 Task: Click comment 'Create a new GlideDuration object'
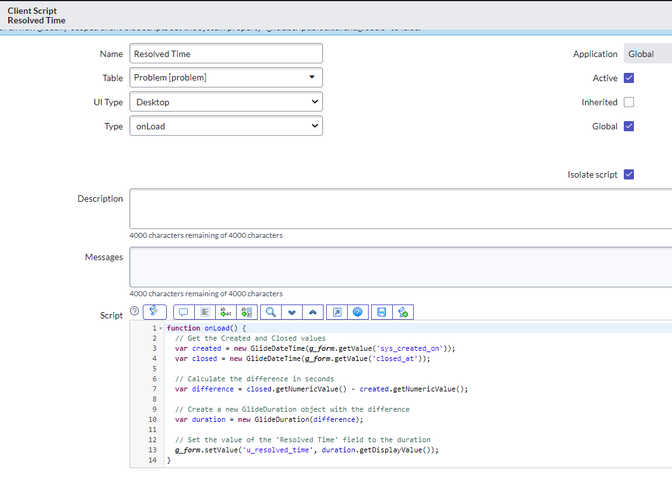point(292,409)
